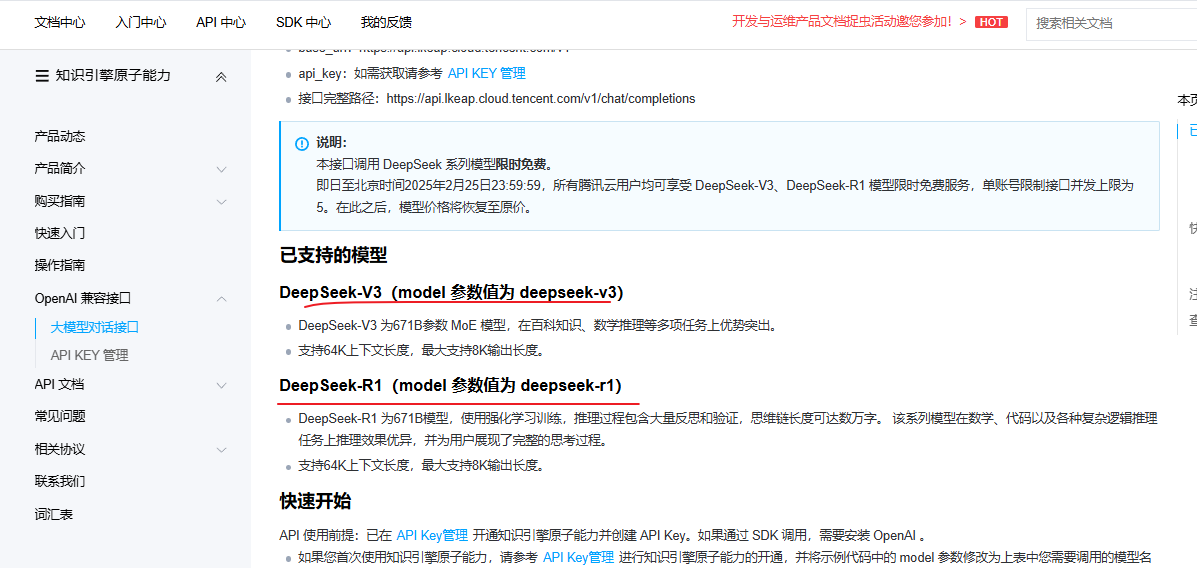Viewport: 1197px width, 568px height.
Task: Collapse the OpenAI 兼容接口 chevron
Action: [221, 299]
